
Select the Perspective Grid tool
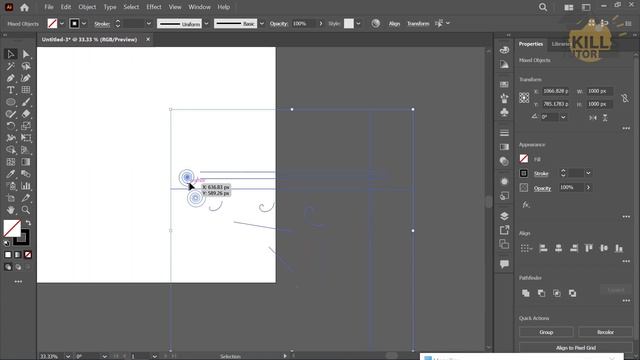tap(26, 150)
